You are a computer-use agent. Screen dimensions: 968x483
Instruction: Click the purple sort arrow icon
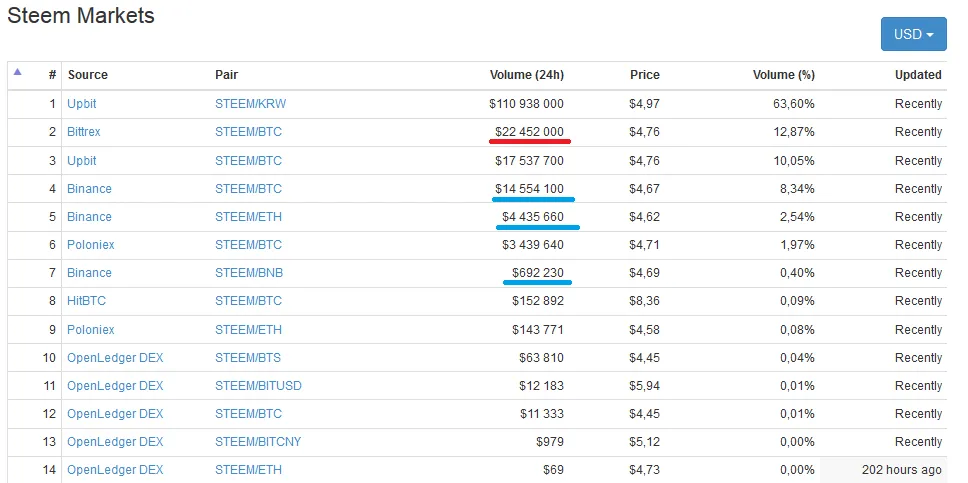(17, 72)
